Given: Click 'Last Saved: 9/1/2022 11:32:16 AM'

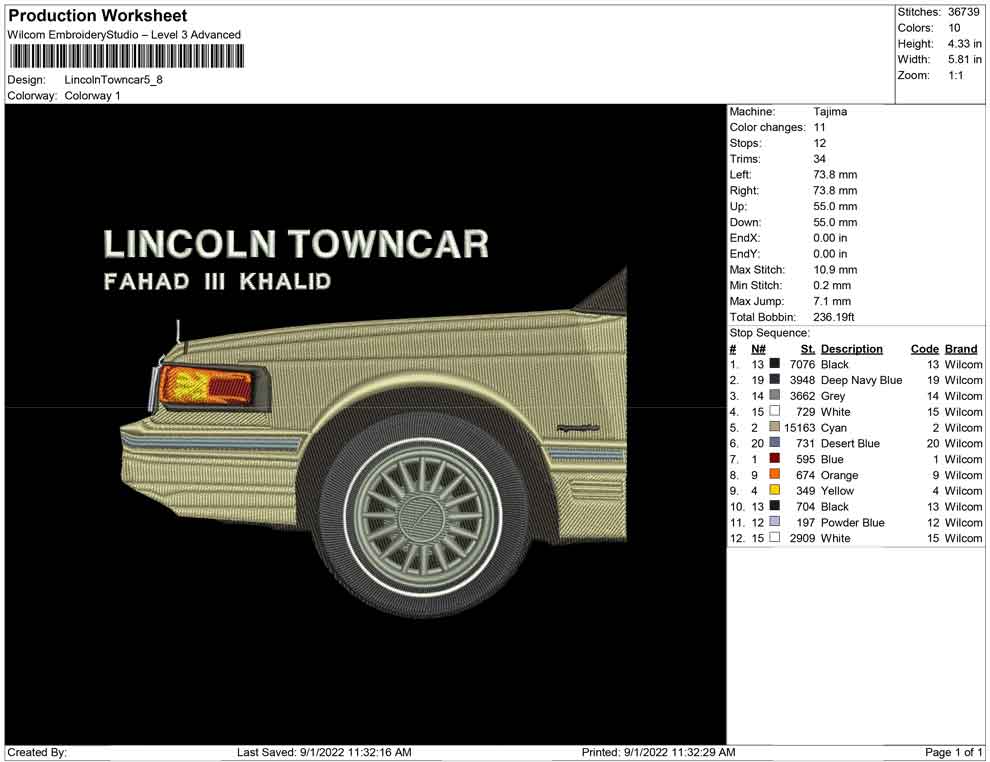Looking at the screenshot, I should click(324, 752).
